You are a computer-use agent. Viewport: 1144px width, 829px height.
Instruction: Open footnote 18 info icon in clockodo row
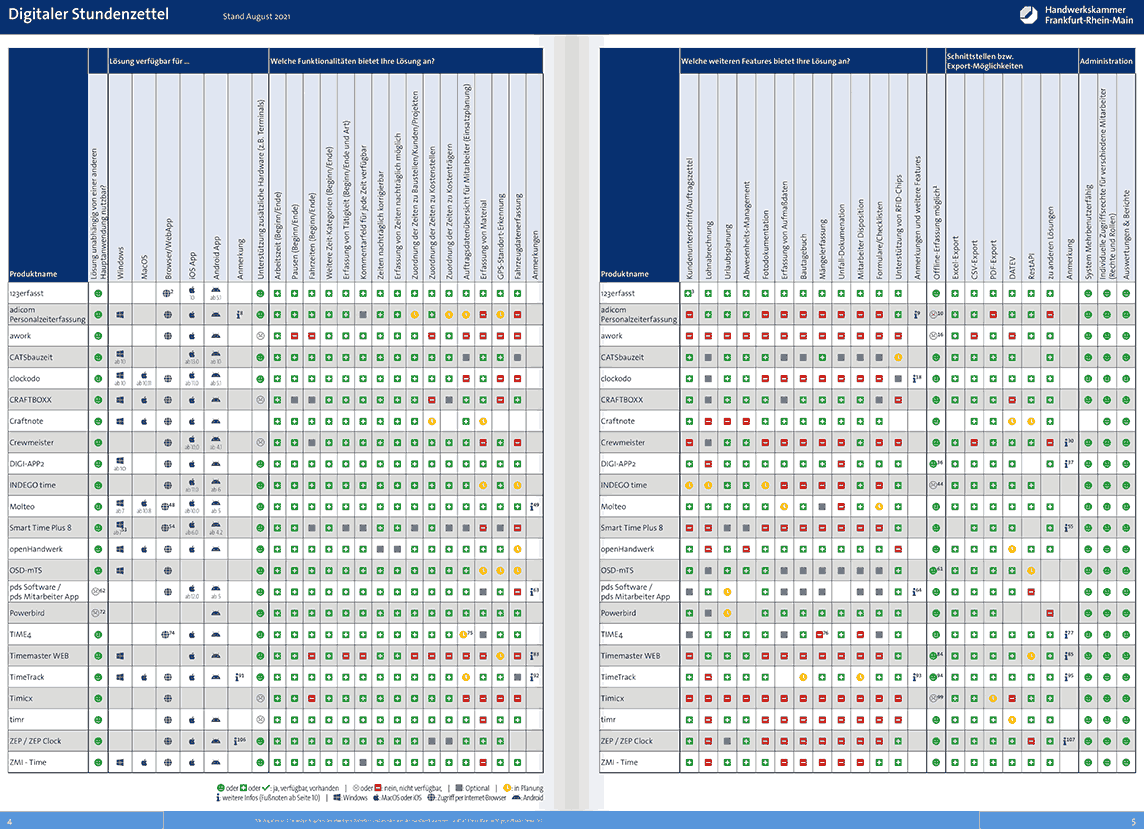pyautogui.click(x=917, y=379)
